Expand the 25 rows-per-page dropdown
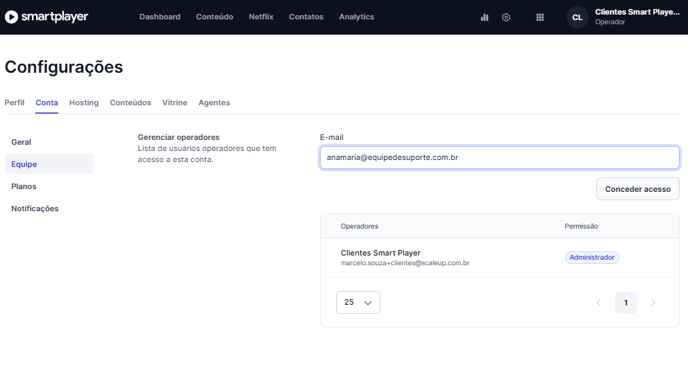This screenshot has width=688, height=374. point(358,302)
